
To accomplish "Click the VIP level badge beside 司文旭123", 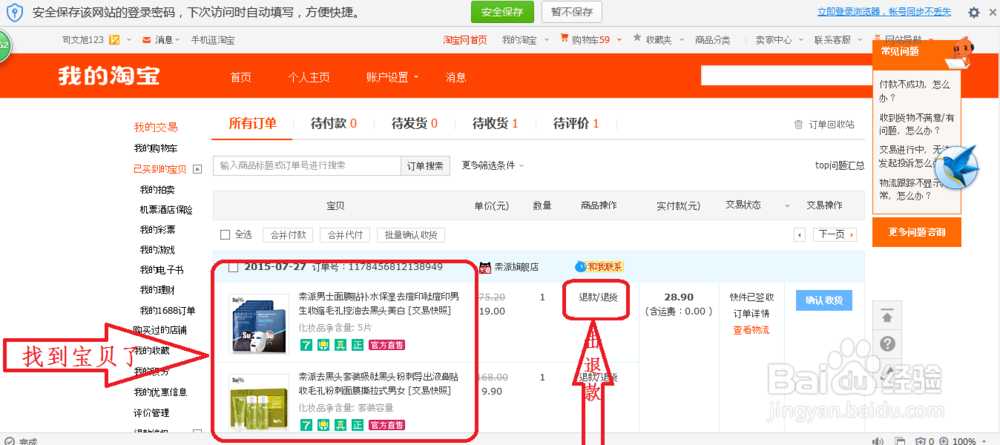I will 114,40.
